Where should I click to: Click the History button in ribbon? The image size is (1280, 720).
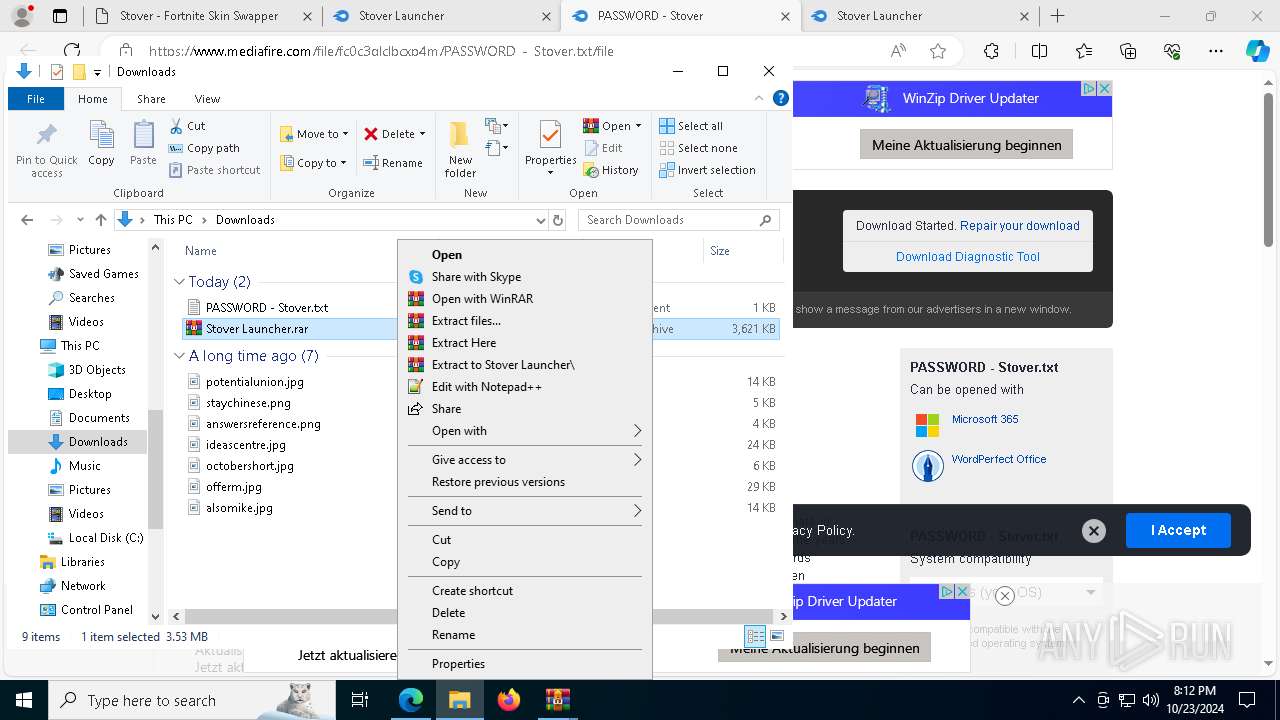tap(610, 170)
